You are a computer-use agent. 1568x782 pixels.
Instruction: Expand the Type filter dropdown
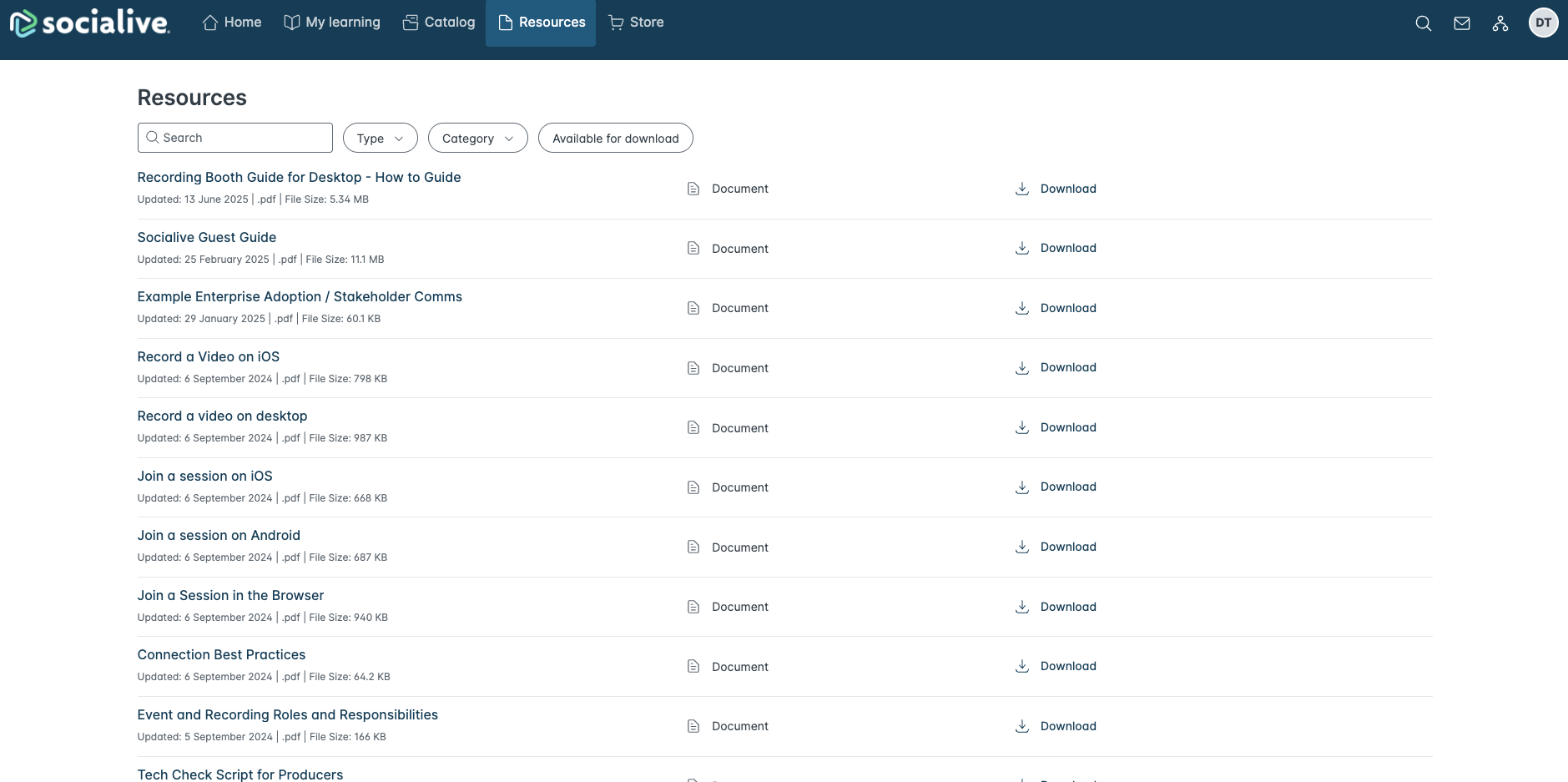[x=380, y=139]
